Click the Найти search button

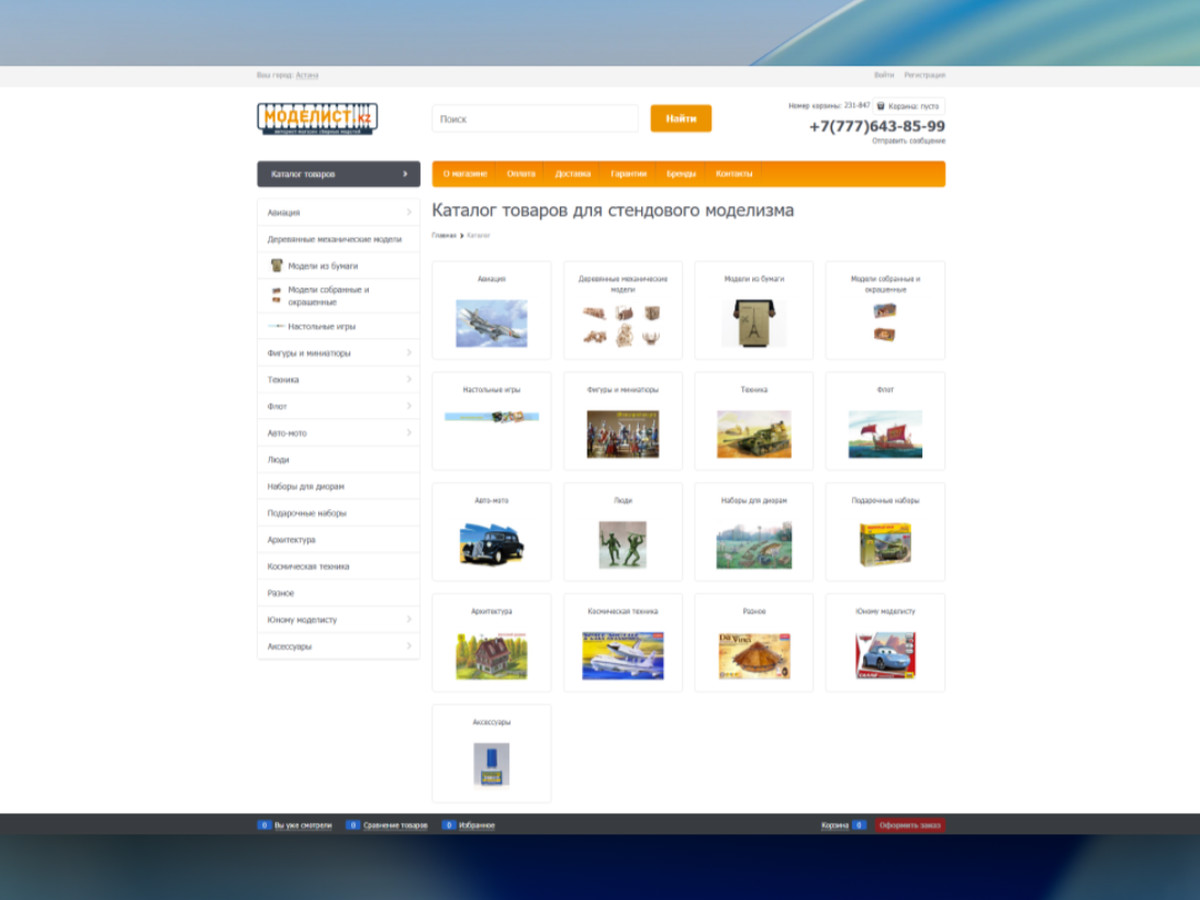(681, 118)
